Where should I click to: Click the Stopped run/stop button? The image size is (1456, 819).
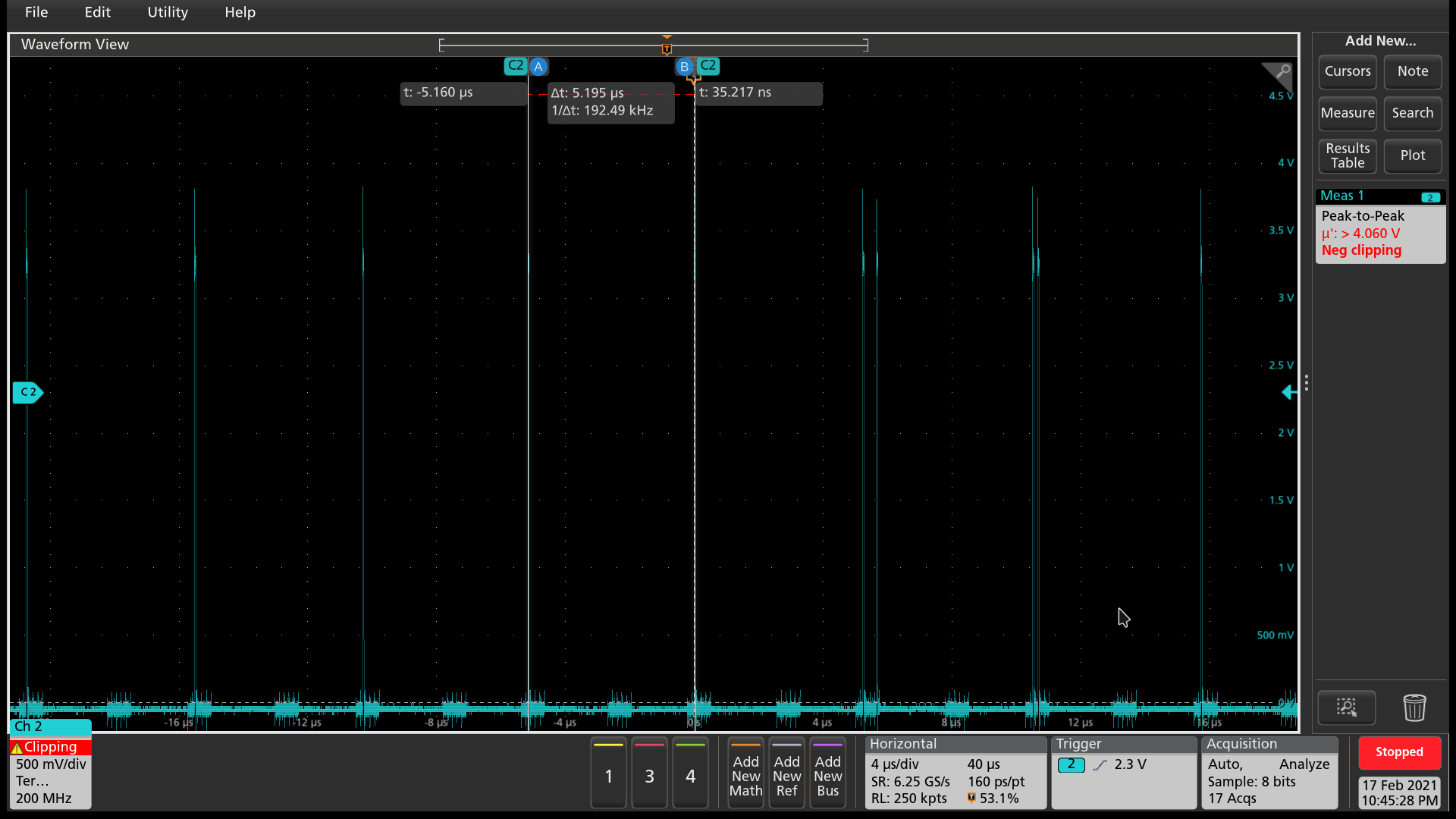click(x=1399, y=752)
